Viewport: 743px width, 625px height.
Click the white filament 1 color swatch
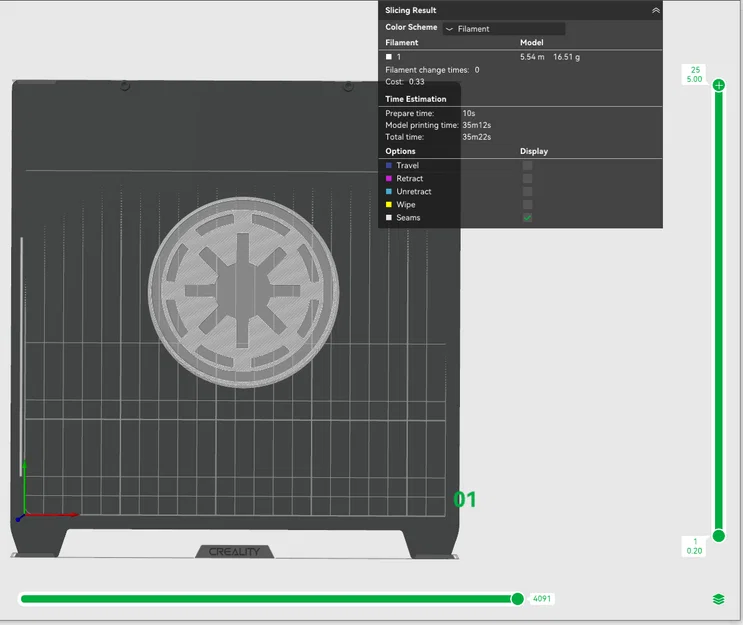389,57
